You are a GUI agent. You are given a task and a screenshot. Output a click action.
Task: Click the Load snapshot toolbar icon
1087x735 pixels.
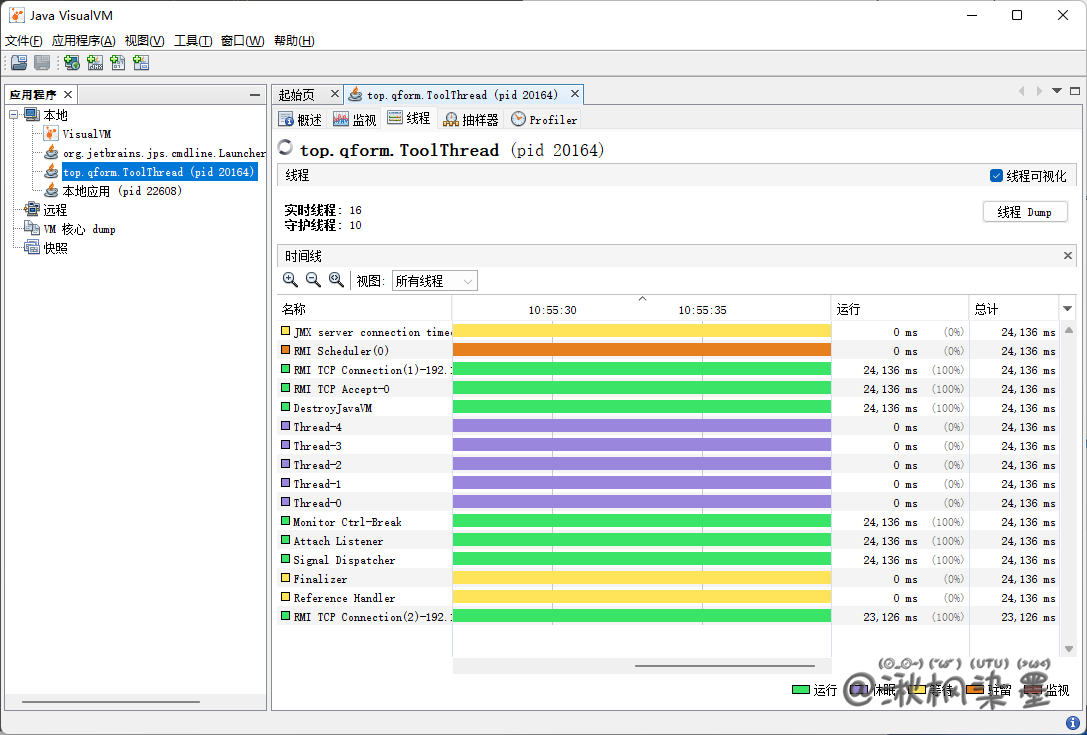click(x=18, y=63)
